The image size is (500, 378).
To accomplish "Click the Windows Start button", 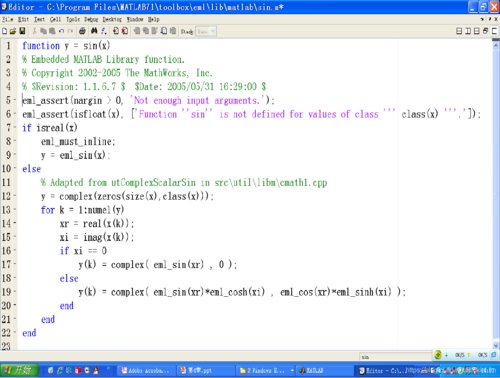I will tap(19, 370).
